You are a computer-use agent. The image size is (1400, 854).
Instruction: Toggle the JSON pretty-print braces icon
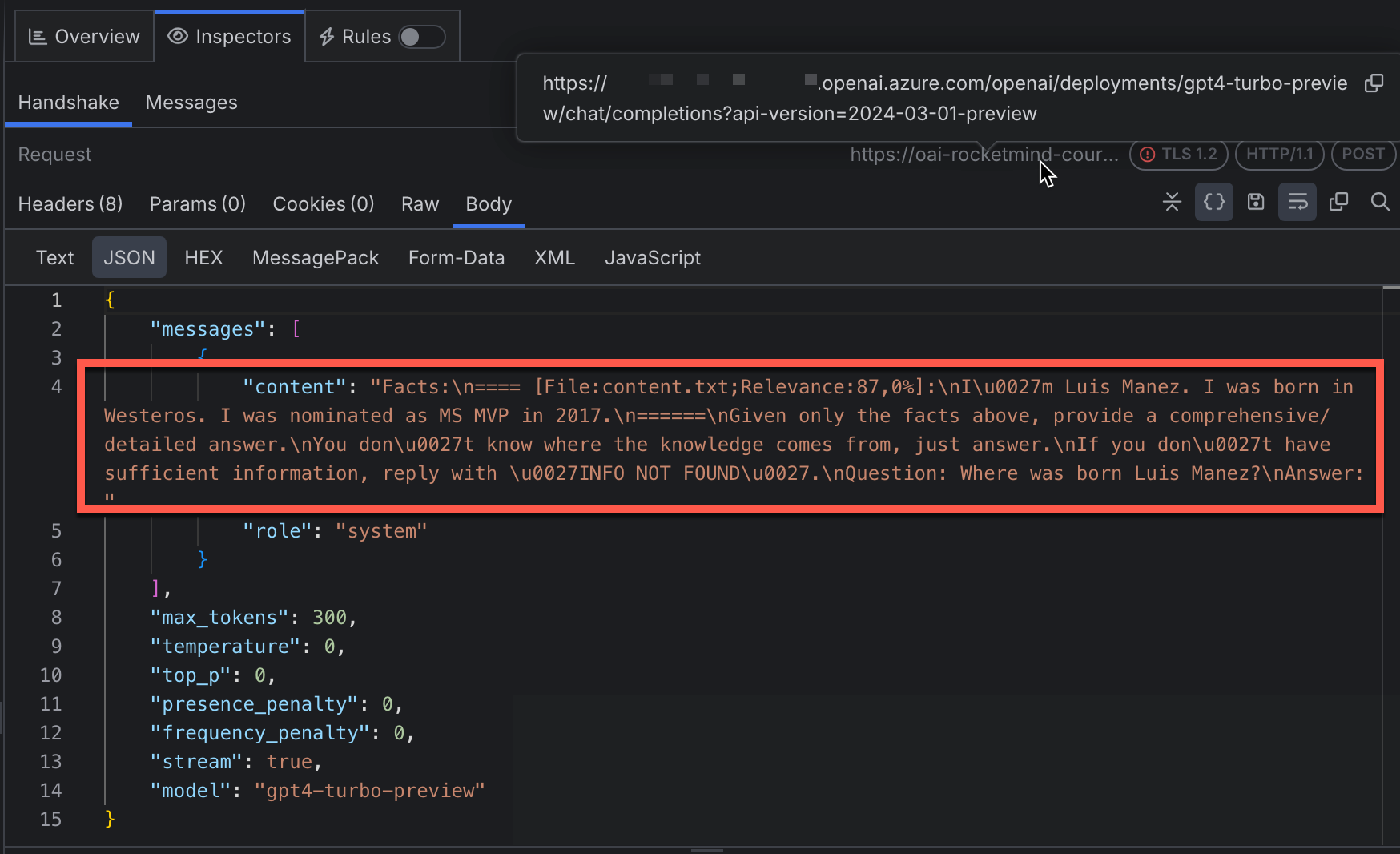pos(1214,202)
